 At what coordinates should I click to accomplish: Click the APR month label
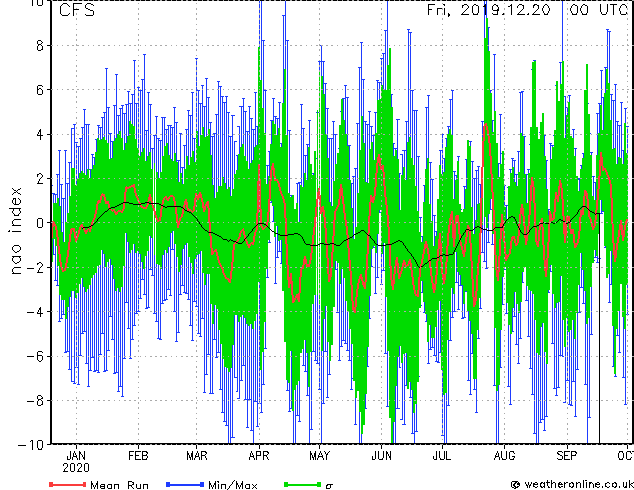[x=259, y=456]
